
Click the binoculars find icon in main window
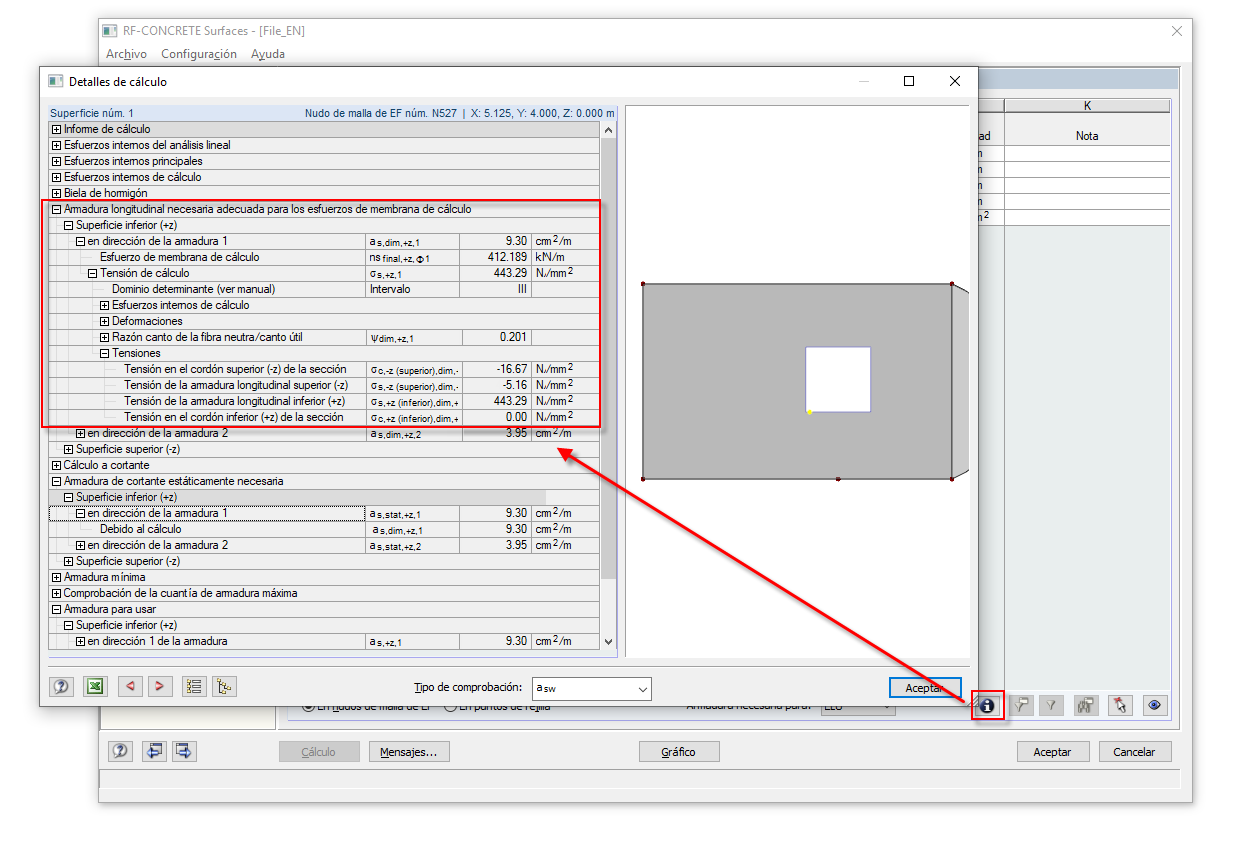1087,705
